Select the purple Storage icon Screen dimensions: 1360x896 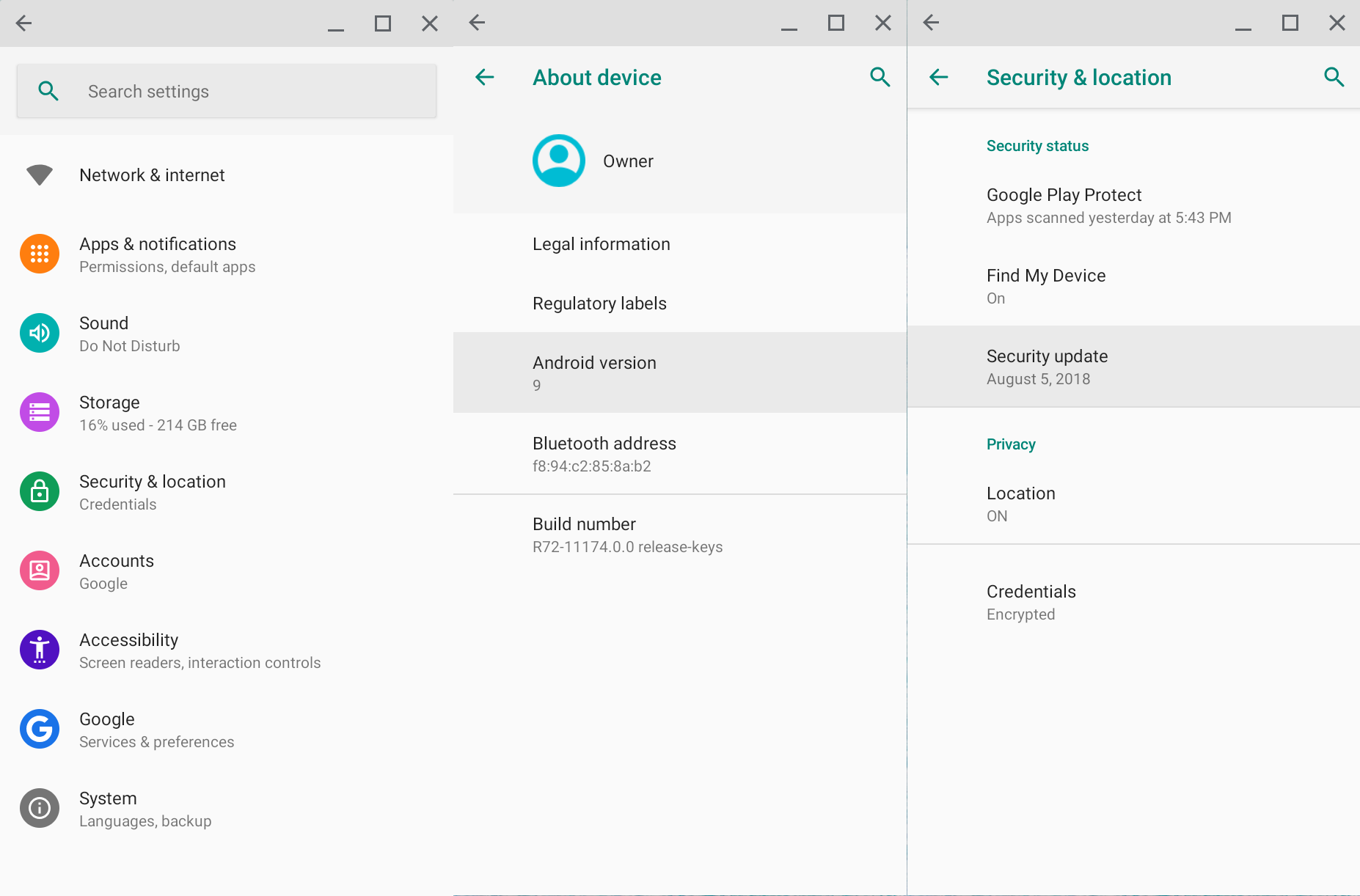tap(40, 412)
